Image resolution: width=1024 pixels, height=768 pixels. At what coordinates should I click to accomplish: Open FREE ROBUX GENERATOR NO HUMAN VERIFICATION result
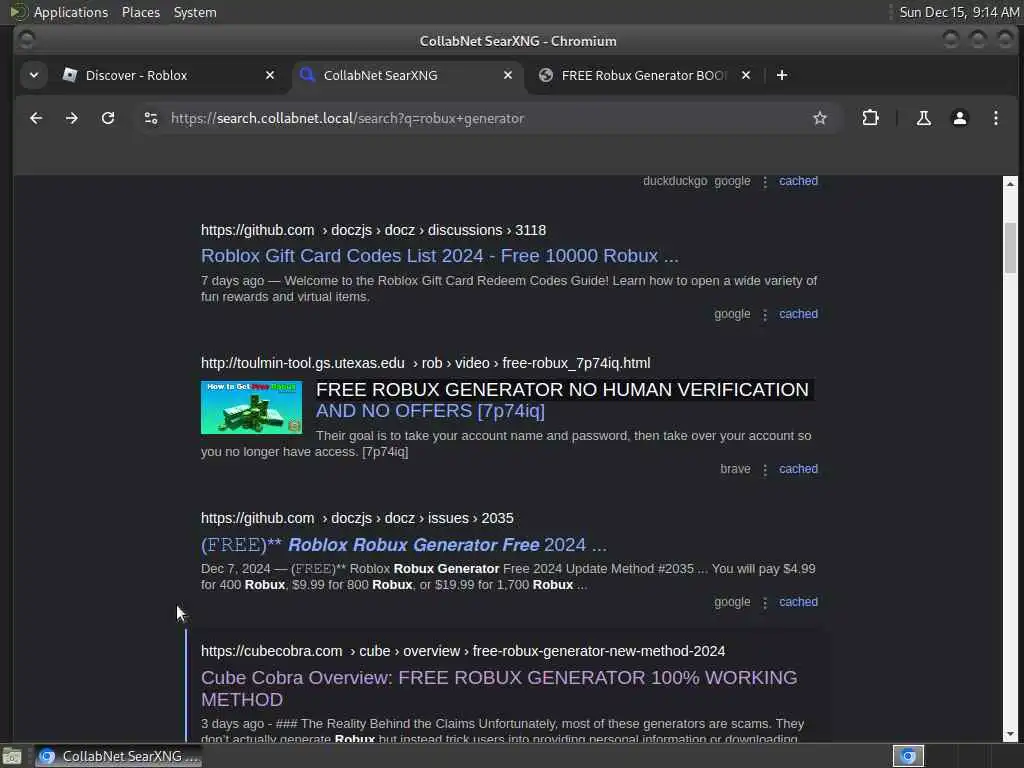[563, 400]
